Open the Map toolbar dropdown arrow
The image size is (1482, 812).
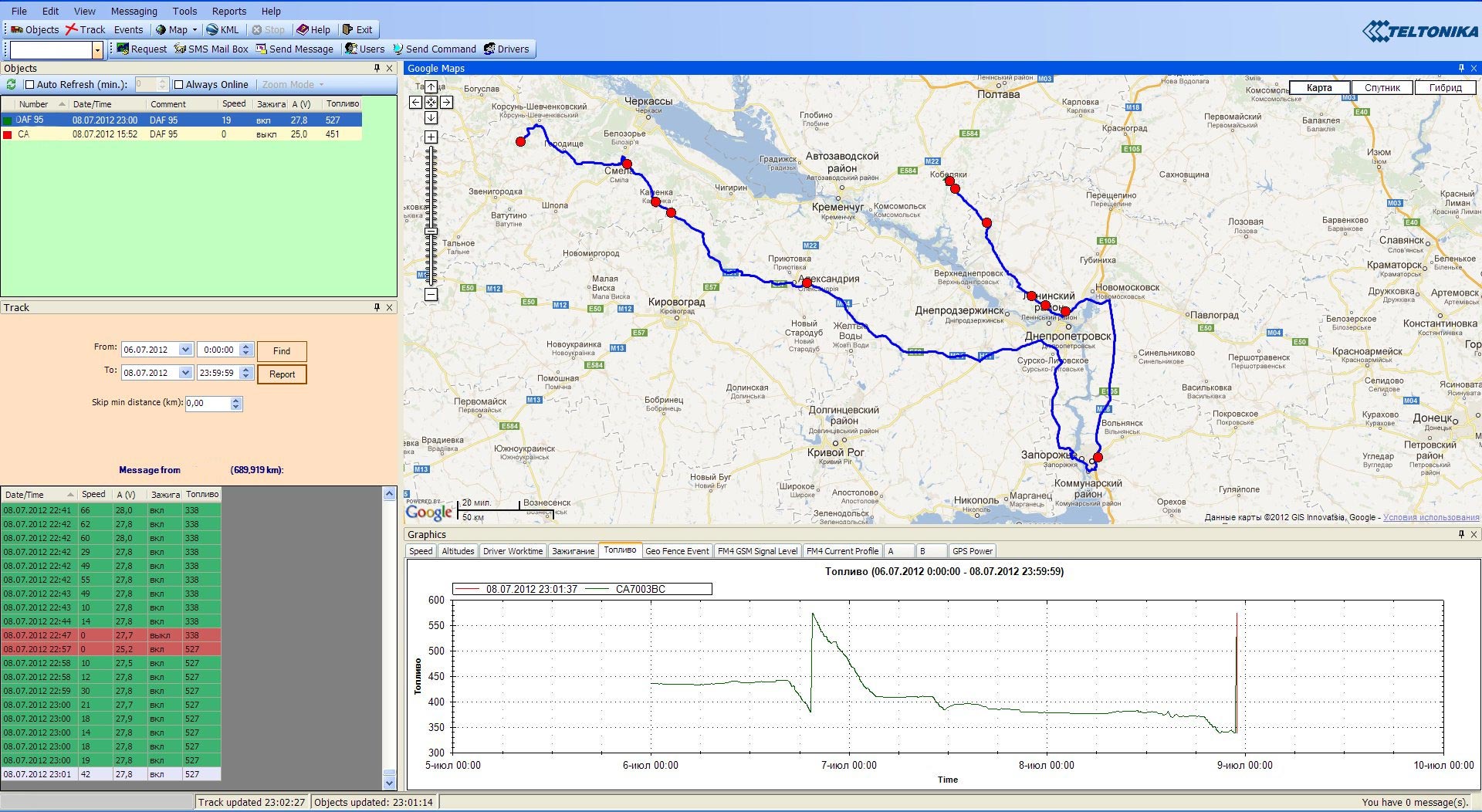[x=195, y=30]
